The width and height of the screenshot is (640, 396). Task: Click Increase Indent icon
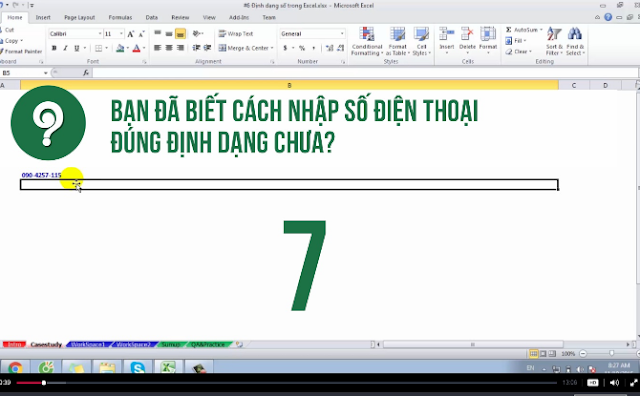tap(207, 48)
